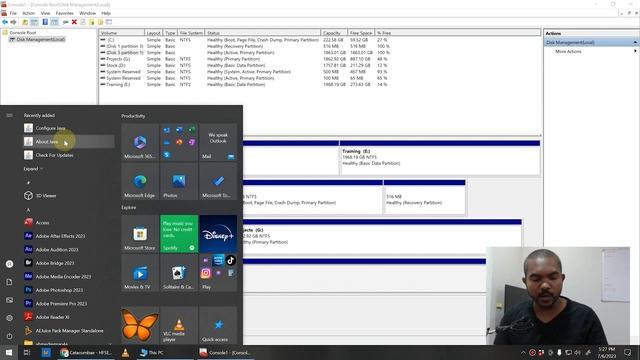
Task: Open the Start menu user account icon
Action: pyautogui.click(x=9, y=264)
